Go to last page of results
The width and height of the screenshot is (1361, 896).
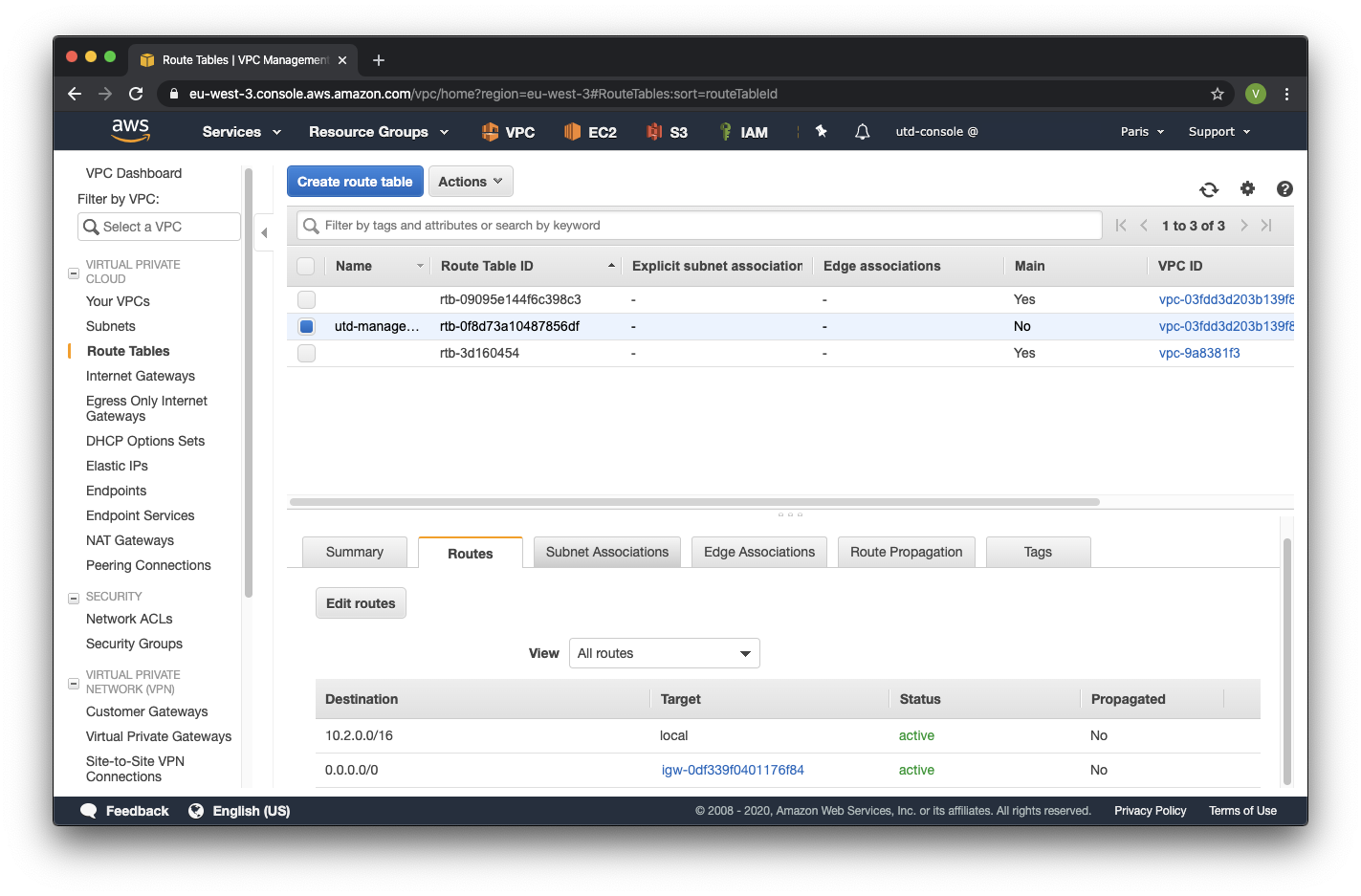(1266, 226)
